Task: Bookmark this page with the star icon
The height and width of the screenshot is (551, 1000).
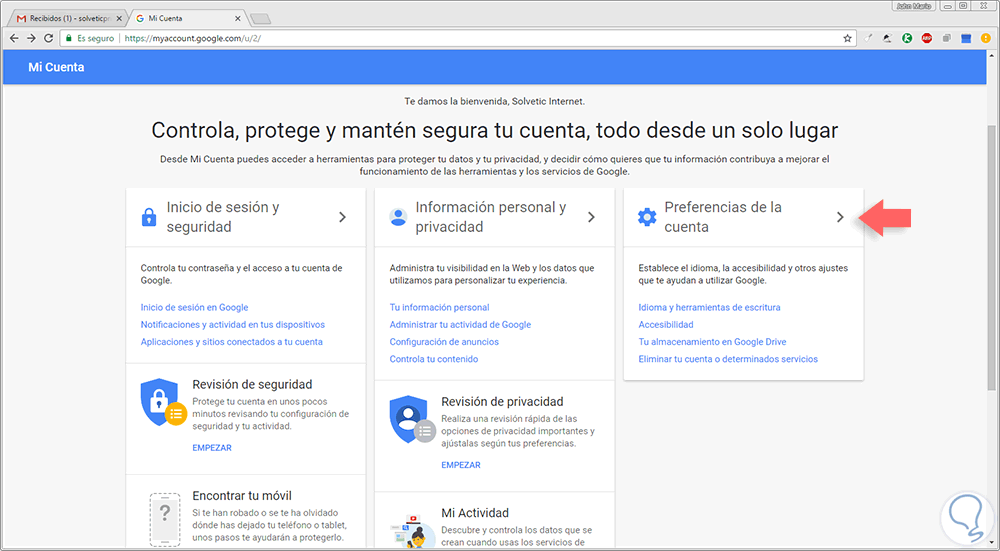Action: click(x=848, y=38)
